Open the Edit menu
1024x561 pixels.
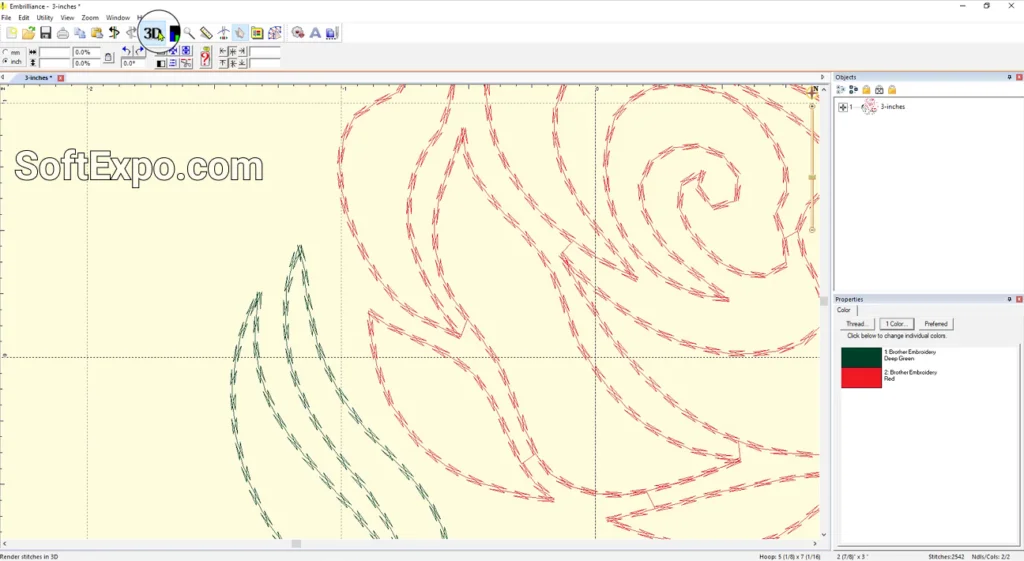(x=24, y=18)
